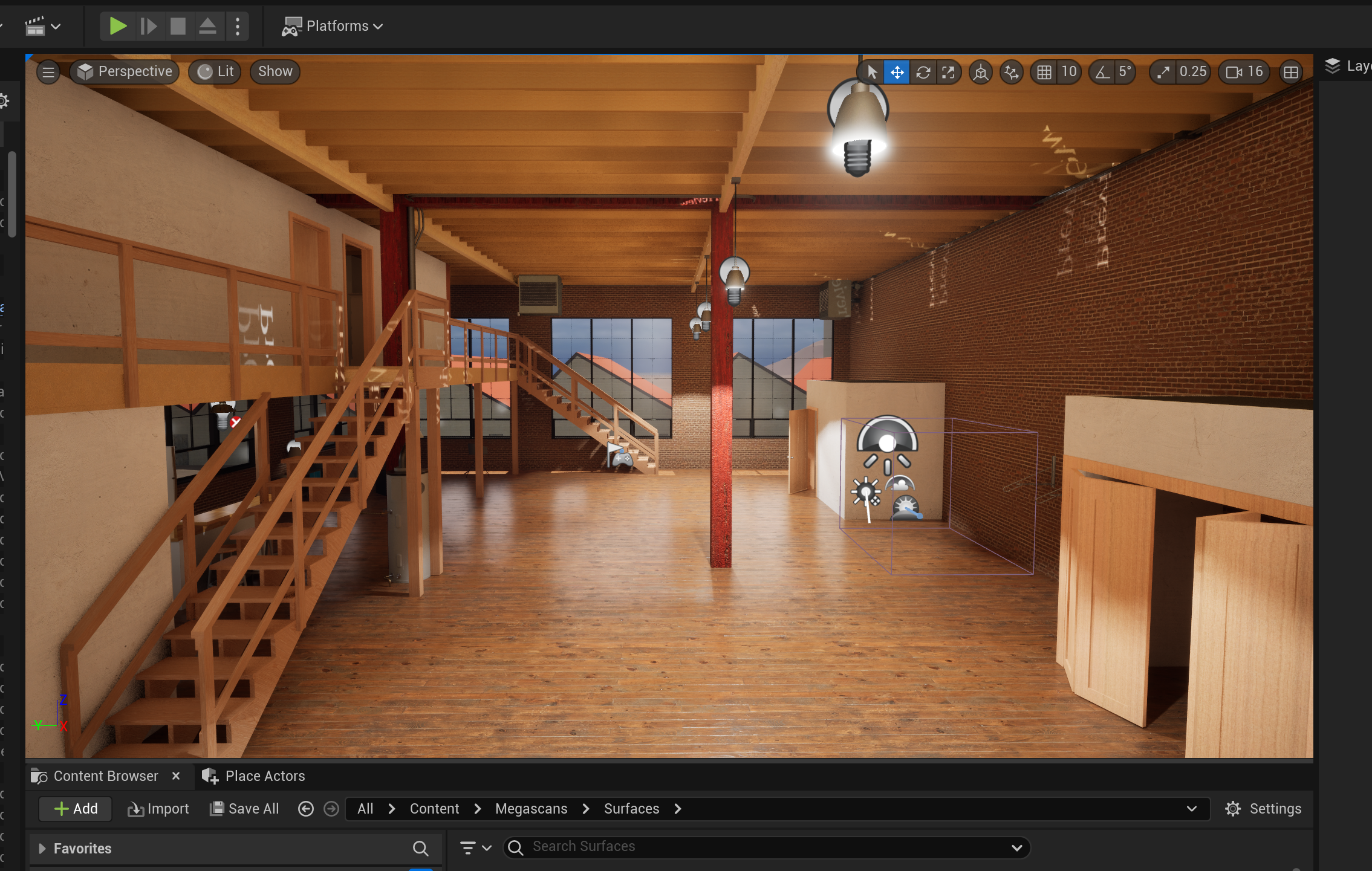Expand the Favorites section

pos(42,848)
